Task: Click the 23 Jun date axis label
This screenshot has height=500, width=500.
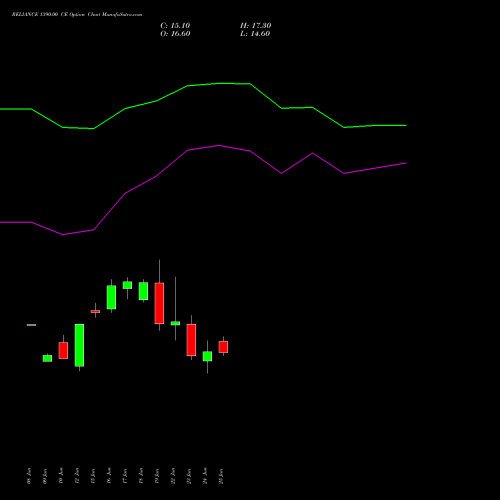Action: (189, 476)
